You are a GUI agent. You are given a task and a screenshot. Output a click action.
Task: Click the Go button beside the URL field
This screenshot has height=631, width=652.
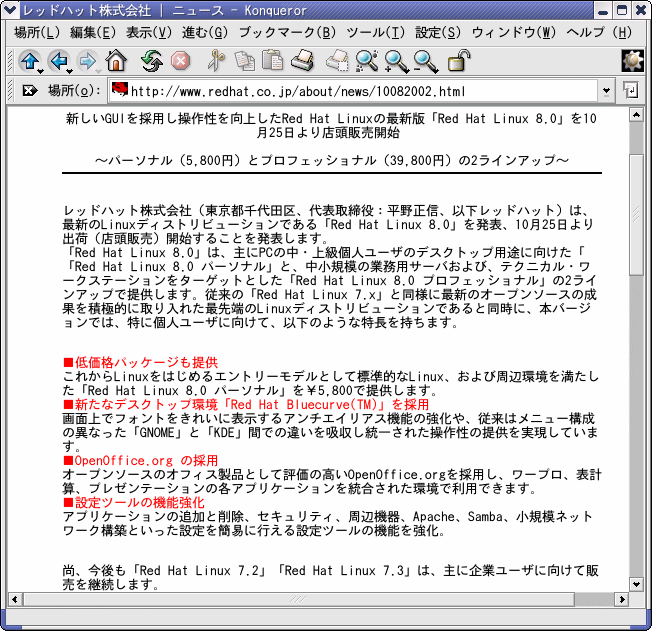pos(631,90)
